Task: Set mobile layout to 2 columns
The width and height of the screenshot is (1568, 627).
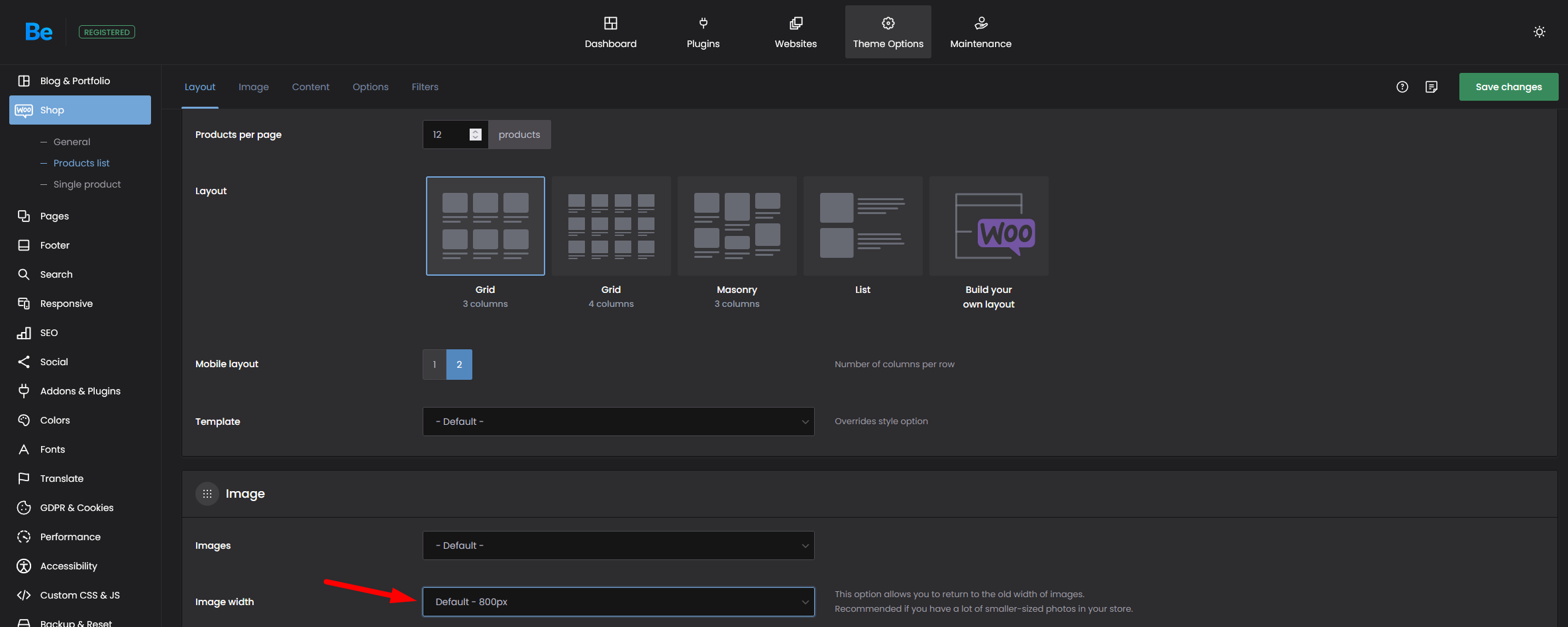Action: coord(459,365)
